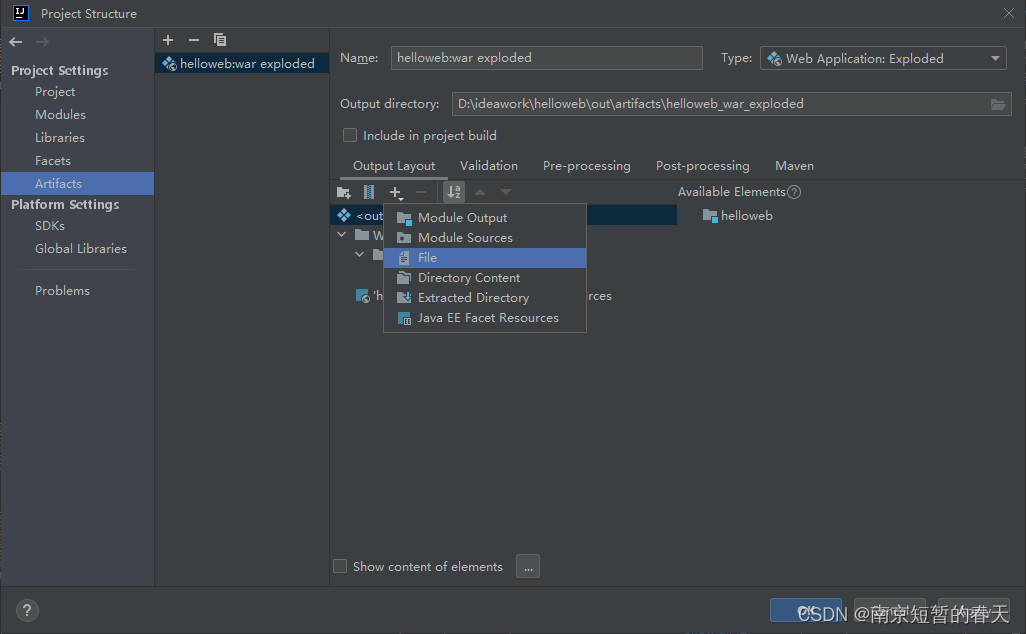
Task: Choose Extracted Directory menu entry
Action: (485, 298)
